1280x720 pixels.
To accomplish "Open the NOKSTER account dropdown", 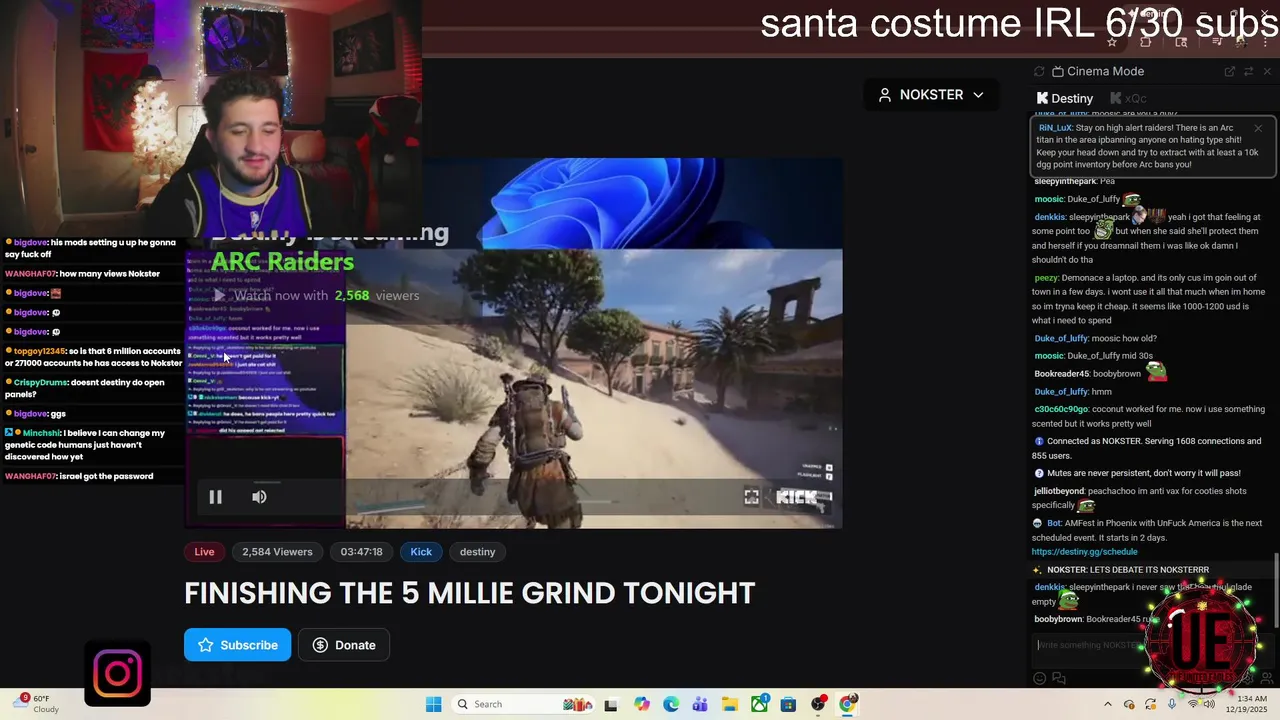I will tap(931, 95).
